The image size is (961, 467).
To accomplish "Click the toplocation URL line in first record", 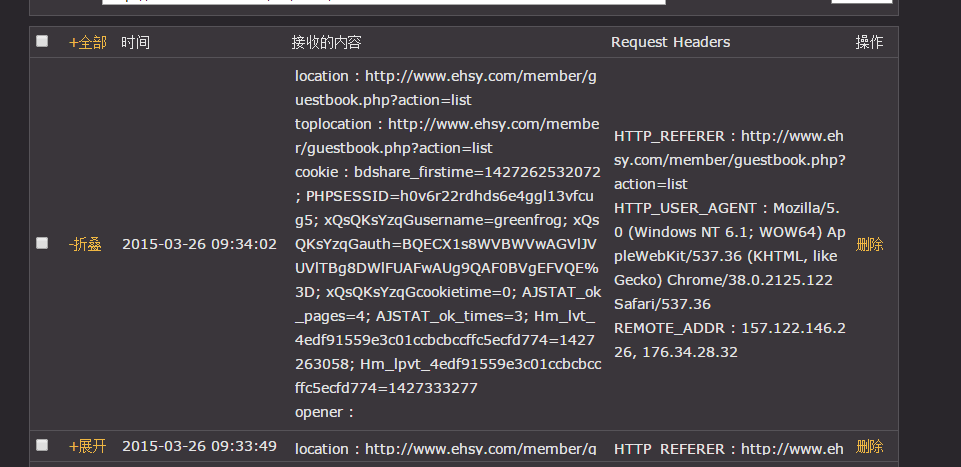I will [447, 136].
